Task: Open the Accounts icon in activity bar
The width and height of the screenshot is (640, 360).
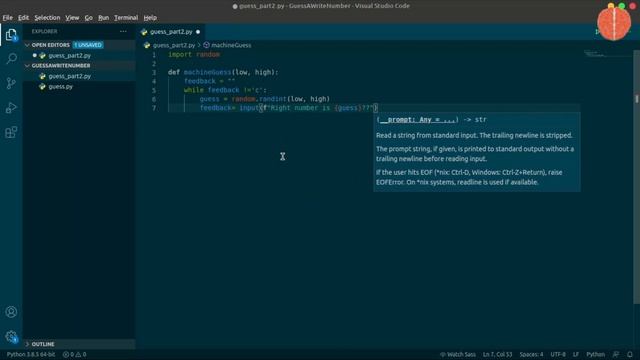Action: pyautogui.click(x=11, y=312)
